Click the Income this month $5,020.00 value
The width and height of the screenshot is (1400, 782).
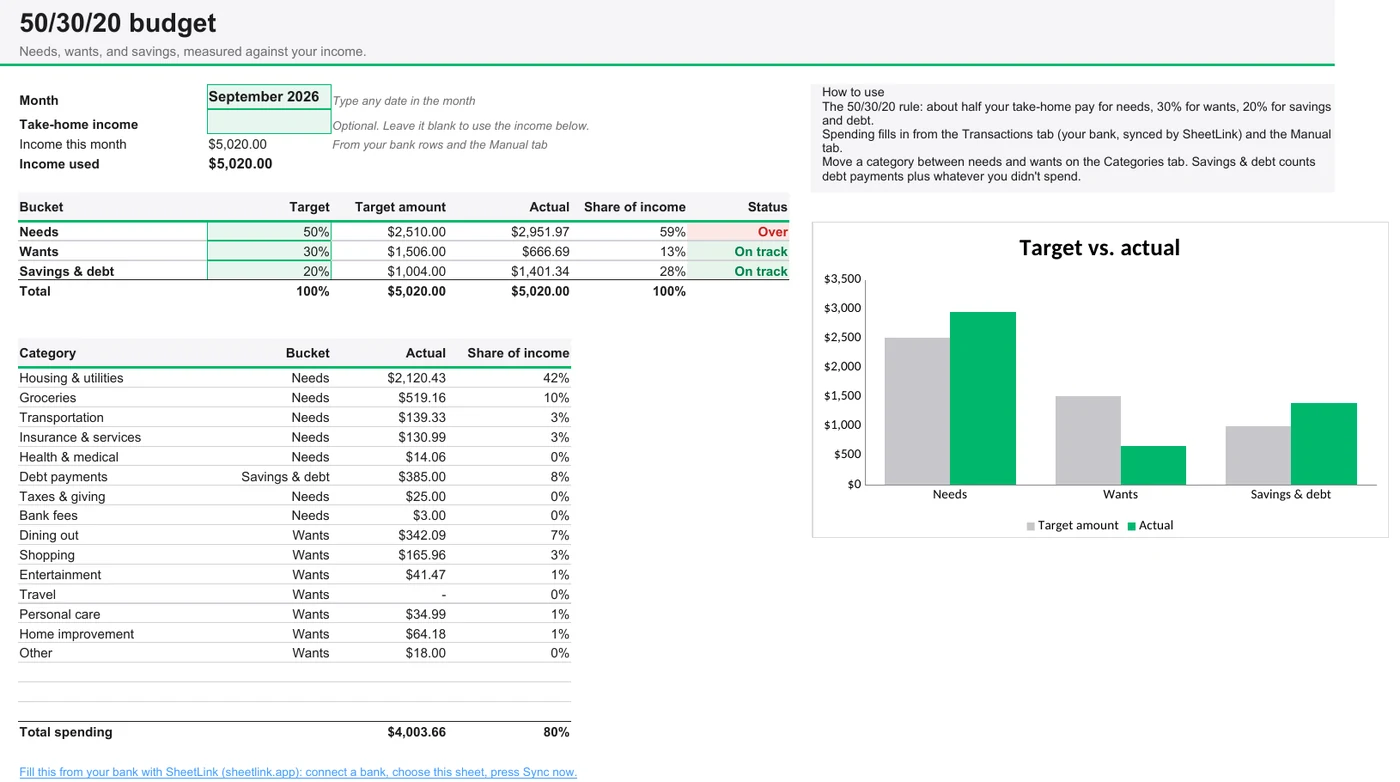click(238, 144)
